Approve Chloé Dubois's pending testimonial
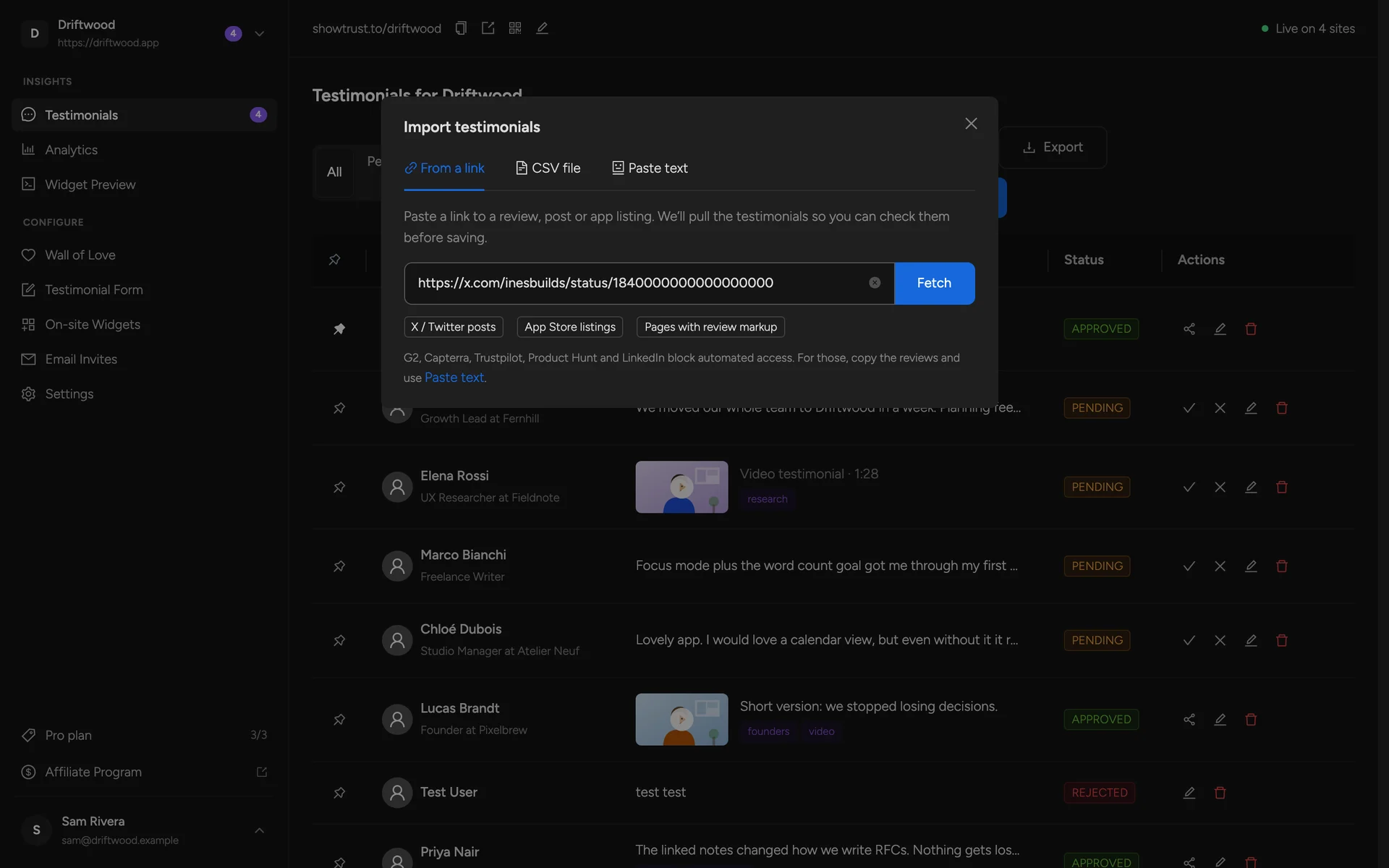Image resolution: width=1389 pixels, height=868 pixels. [x=1189, y=641]
